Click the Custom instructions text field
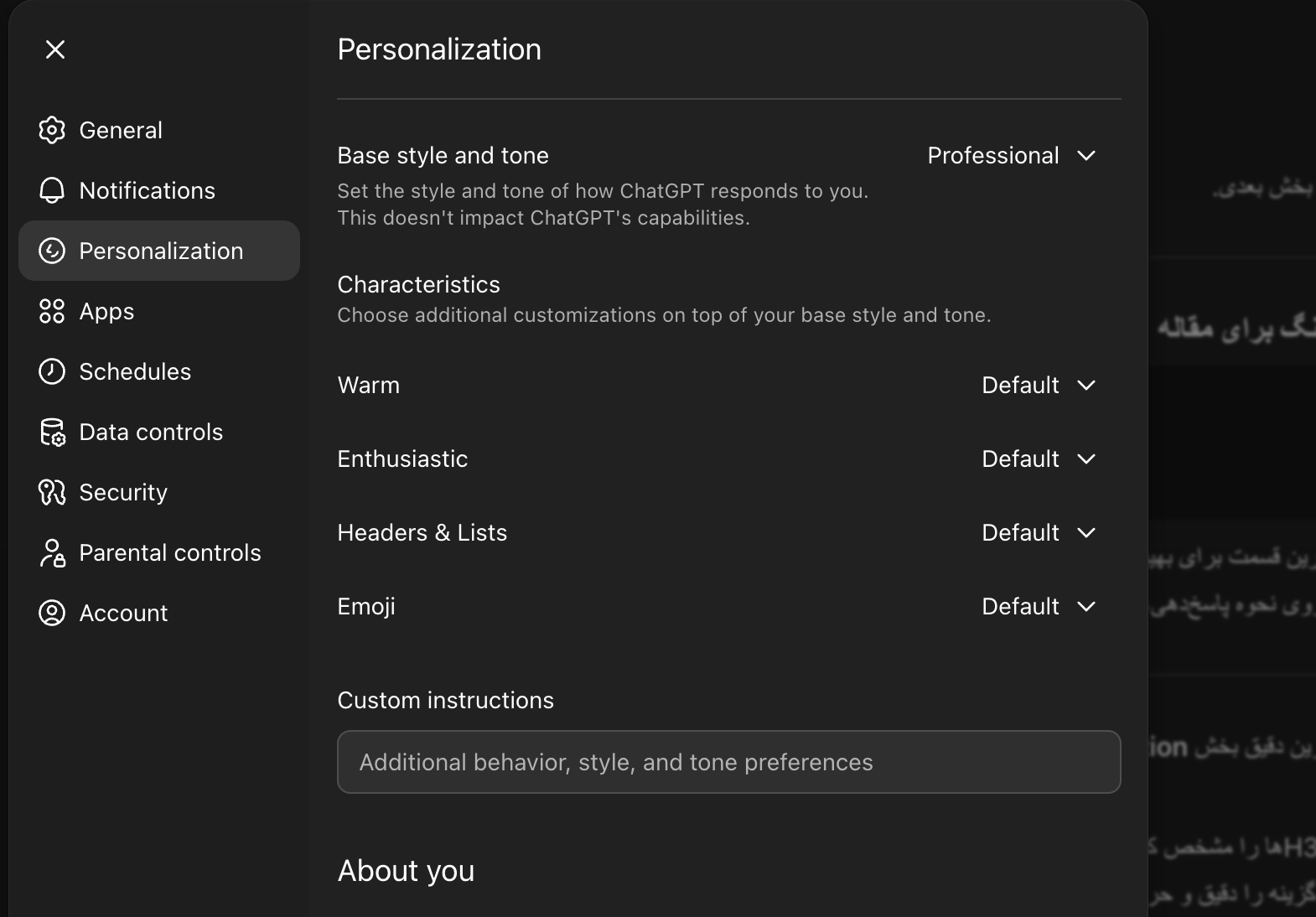 click(729, 762)
